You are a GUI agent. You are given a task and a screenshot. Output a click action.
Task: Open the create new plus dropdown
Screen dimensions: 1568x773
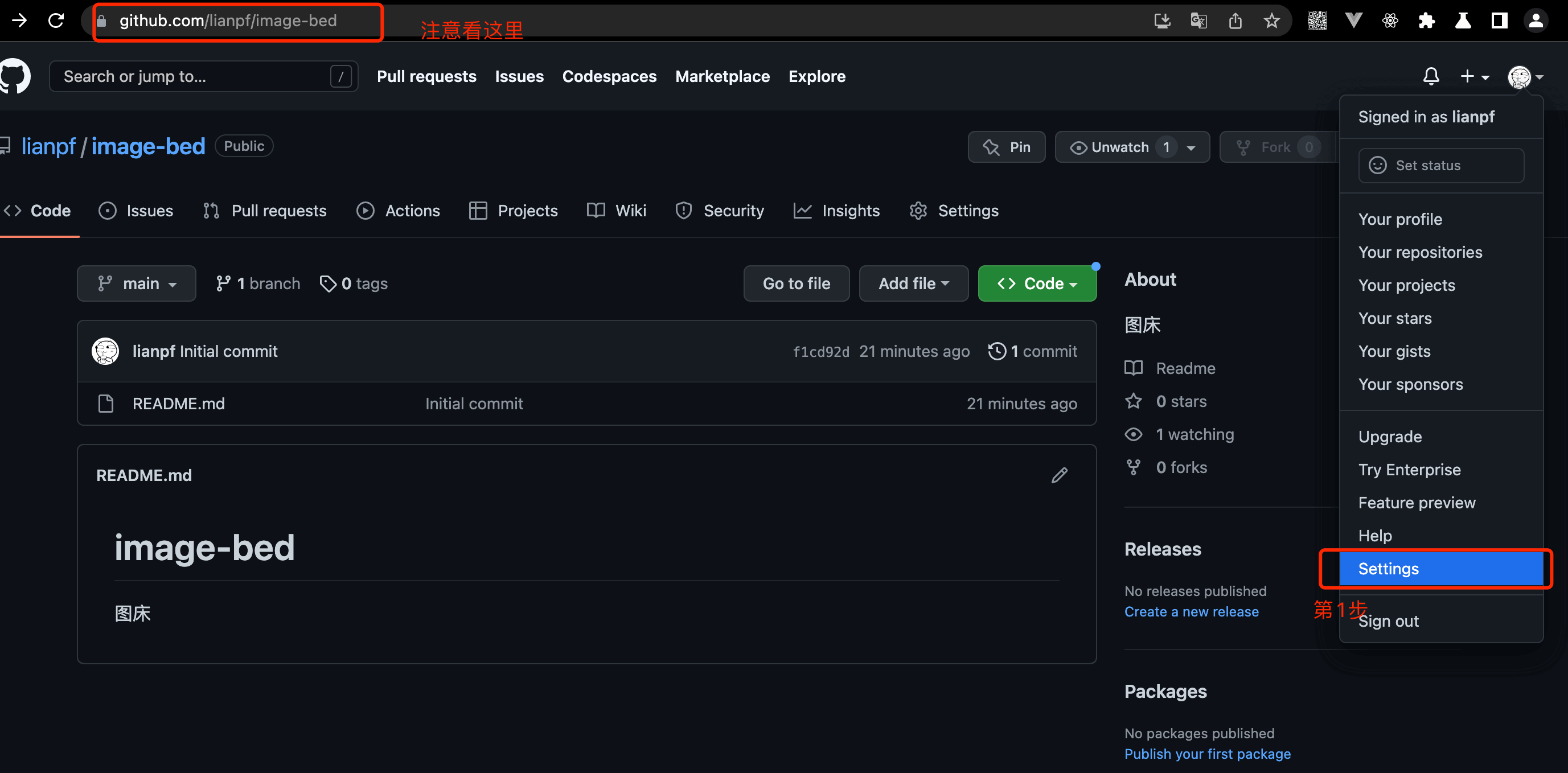(x=1475, y=77)
